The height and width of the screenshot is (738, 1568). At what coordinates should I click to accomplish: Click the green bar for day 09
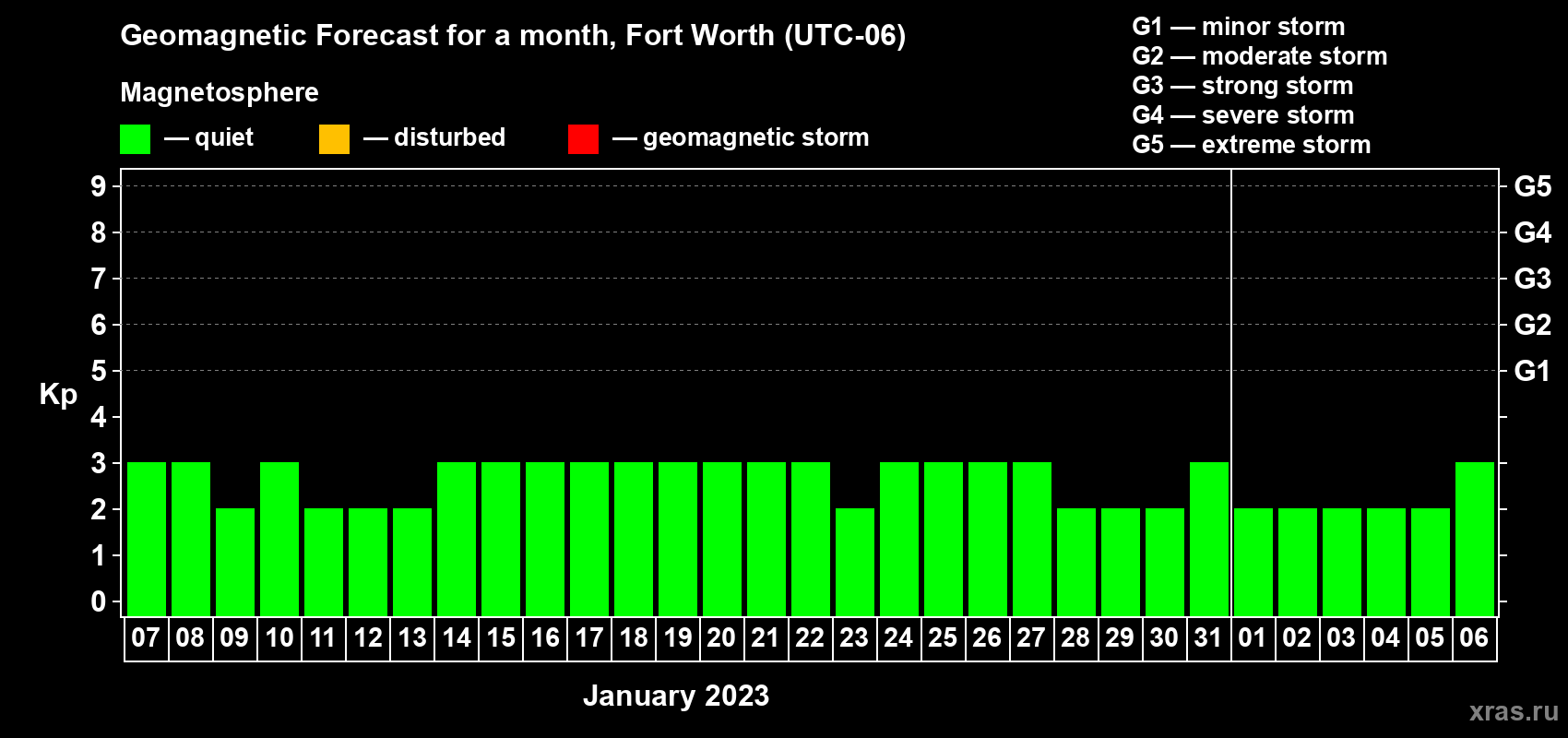(x=235, y=562)
